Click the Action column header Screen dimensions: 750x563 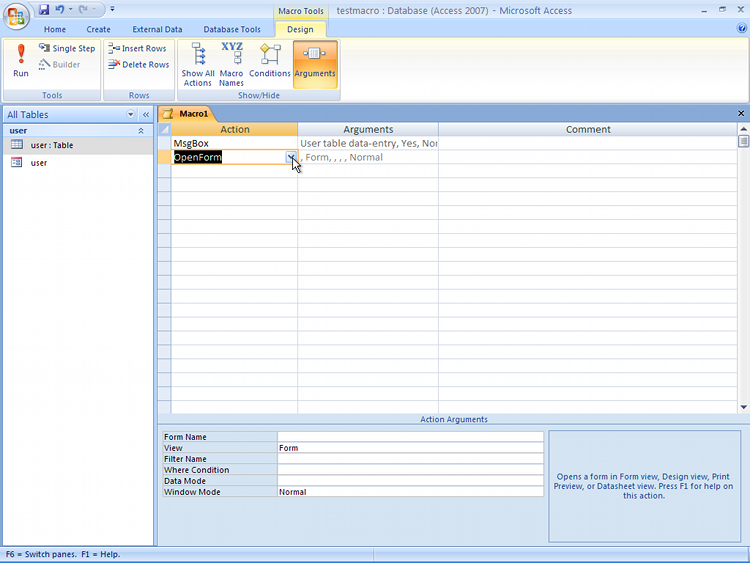pyautogui.click(x=234, y=129)
